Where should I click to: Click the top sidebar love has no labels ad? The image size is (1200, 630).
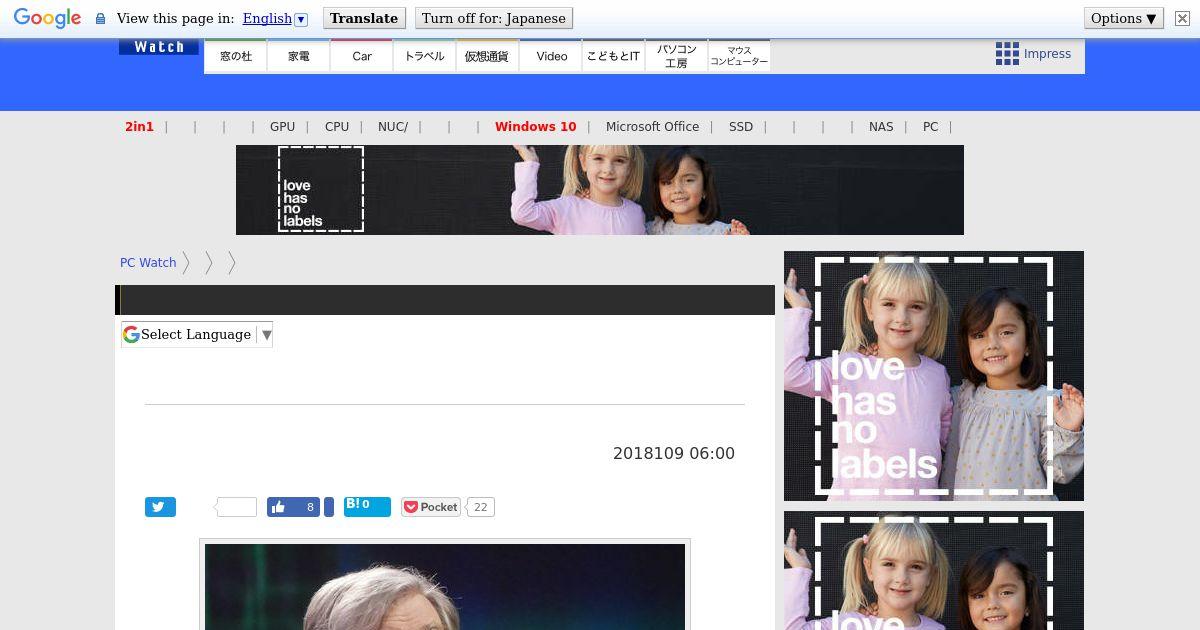pos(934,376)
